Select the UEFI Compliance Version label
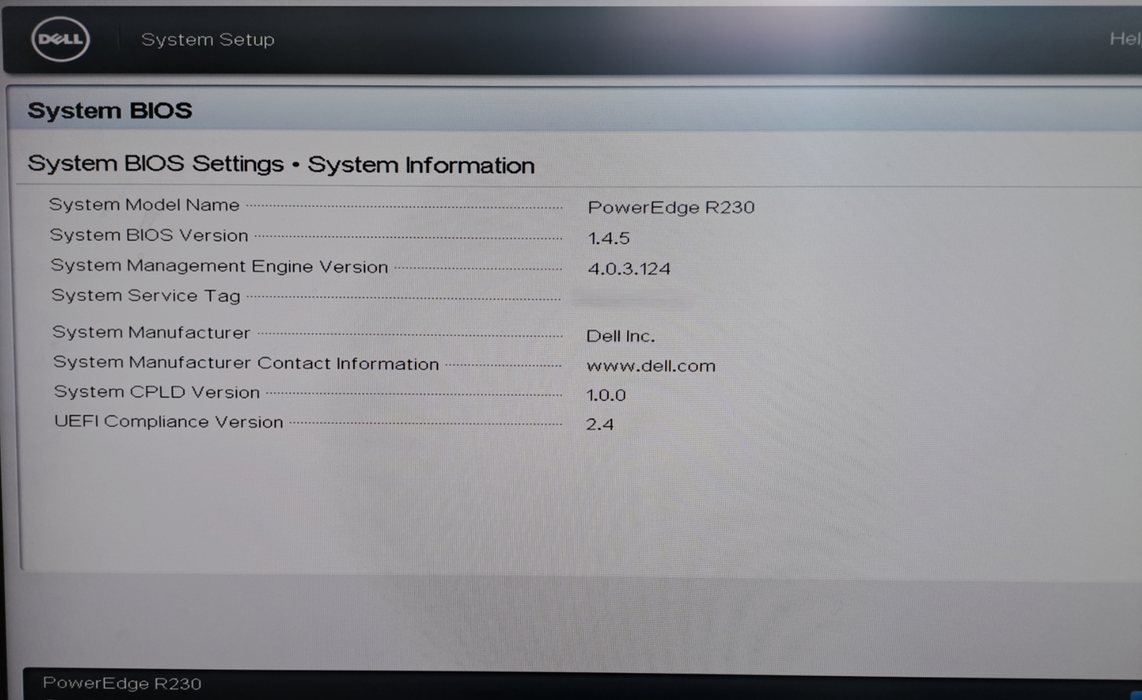1142x700 pixels. [x=169, y=422]
